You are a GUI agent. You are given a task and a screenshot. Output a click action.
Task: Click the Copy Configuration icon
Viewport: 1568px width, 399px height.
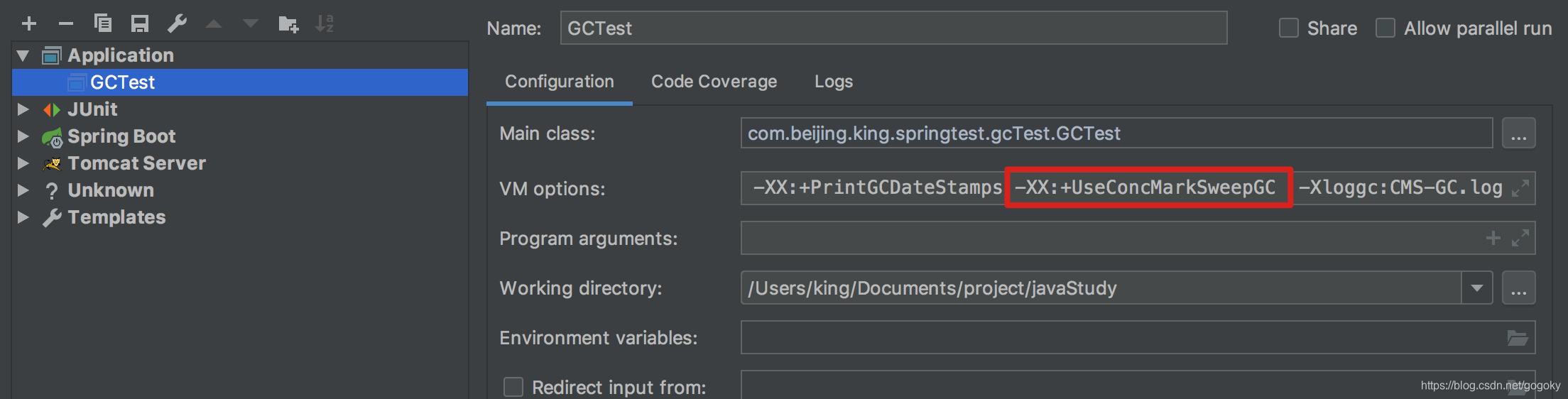coord(103,24)
